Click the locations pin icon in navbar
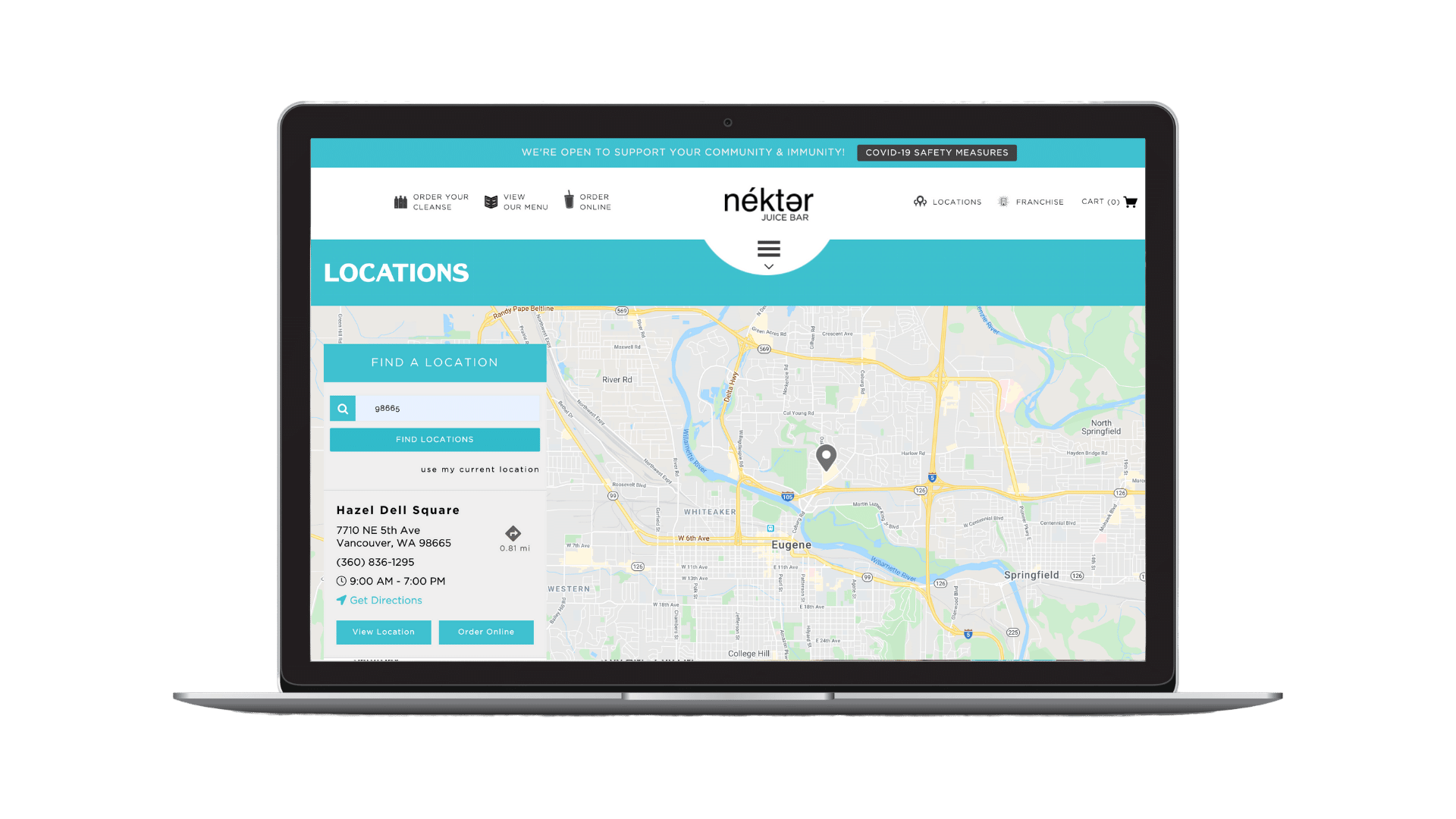This screenshot has width=1456, height=819. (x=920, y=201)
